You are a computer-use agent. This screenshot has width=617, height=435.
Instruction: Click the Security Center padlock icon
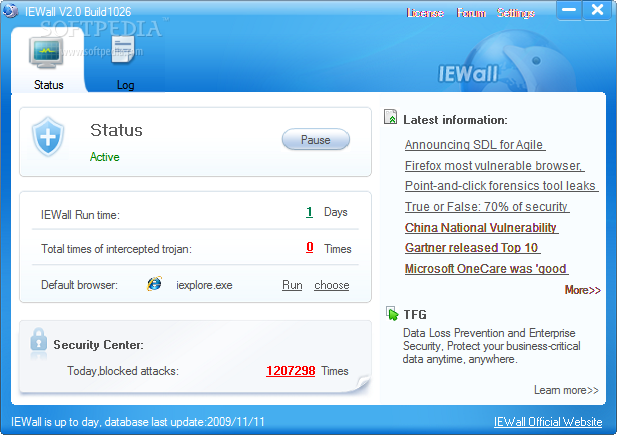pyautogui.click(x=38, y=341)
